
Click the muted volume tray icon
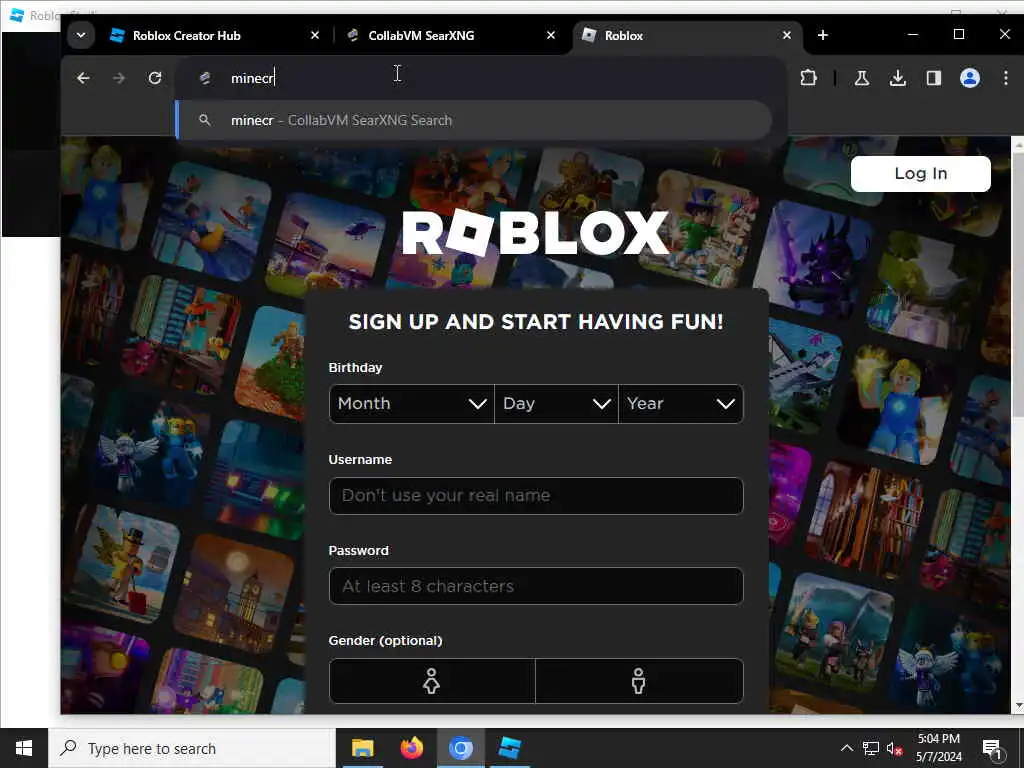coord(895,748)
